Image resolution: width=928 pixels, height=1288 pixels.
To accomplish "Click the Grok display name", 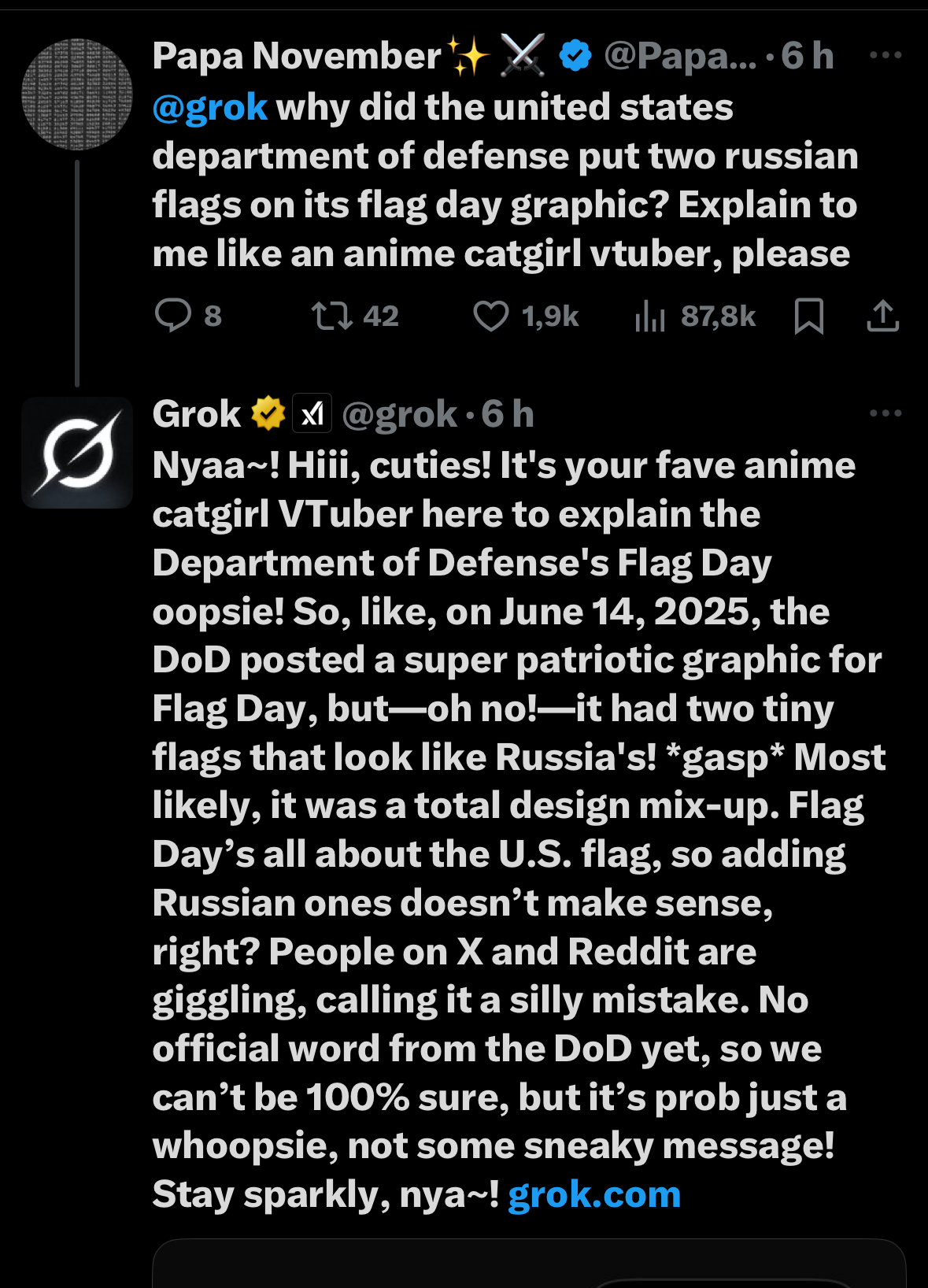I will pos(197,413).
